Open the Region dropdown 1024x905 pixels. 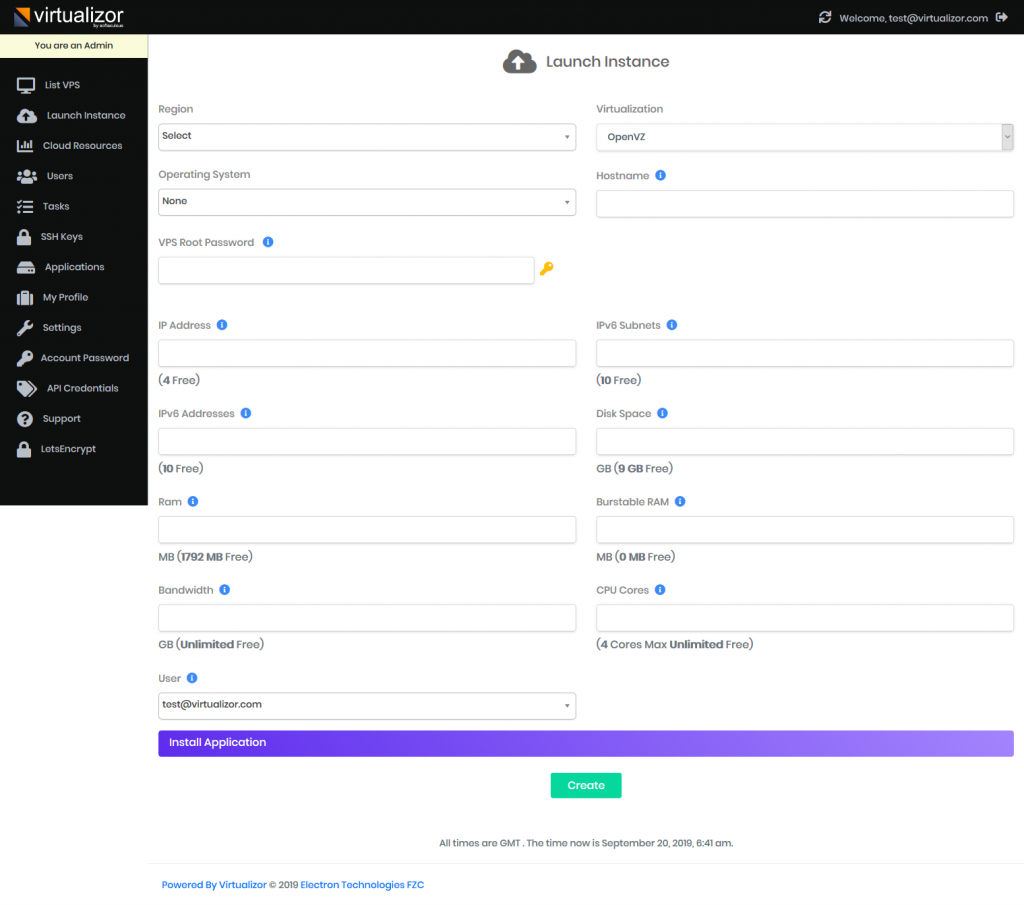pos(366,136)
